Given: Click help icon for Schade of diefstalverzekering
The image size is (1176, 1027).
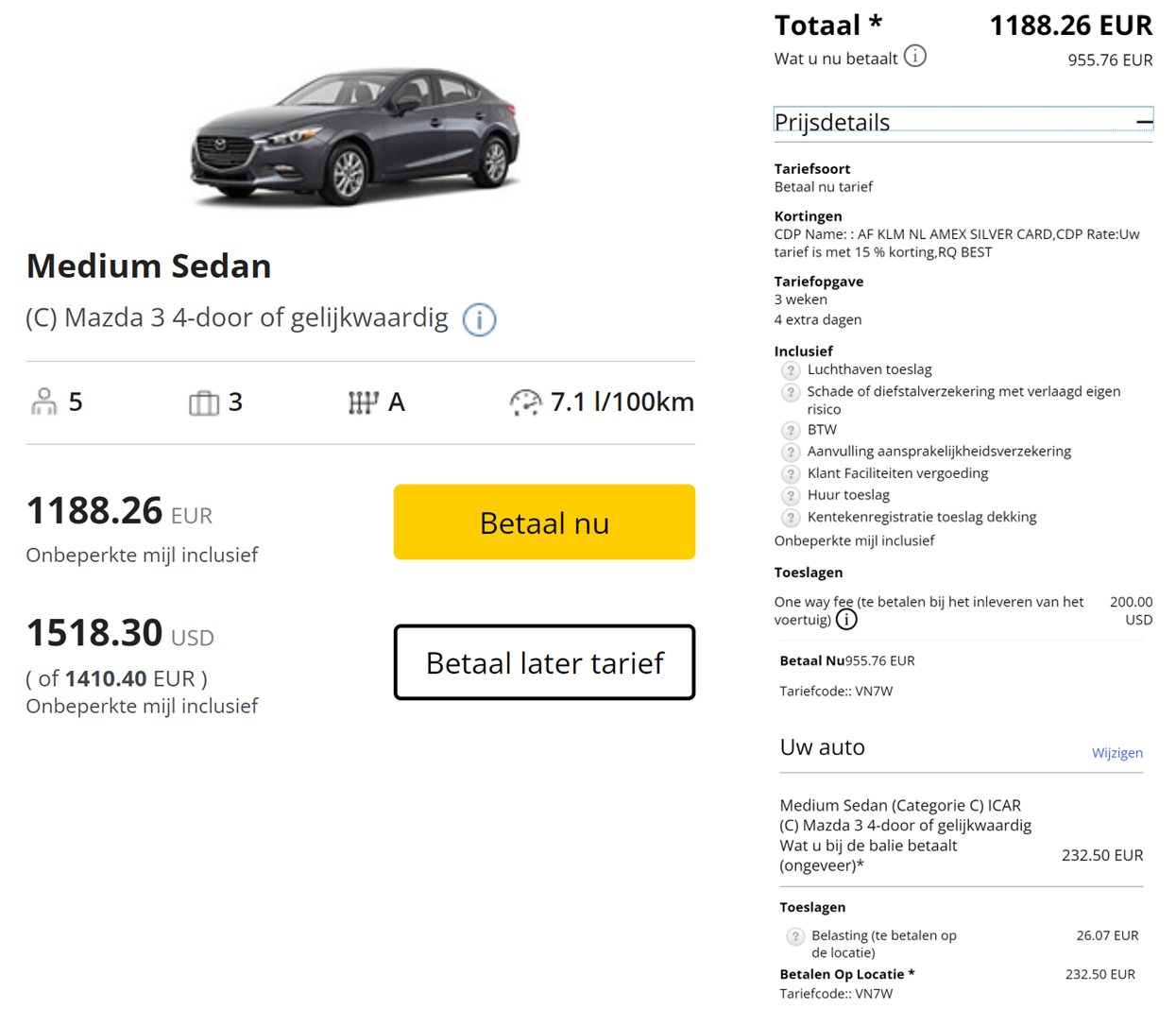Looking at the screenshot, I should [791, 392].
